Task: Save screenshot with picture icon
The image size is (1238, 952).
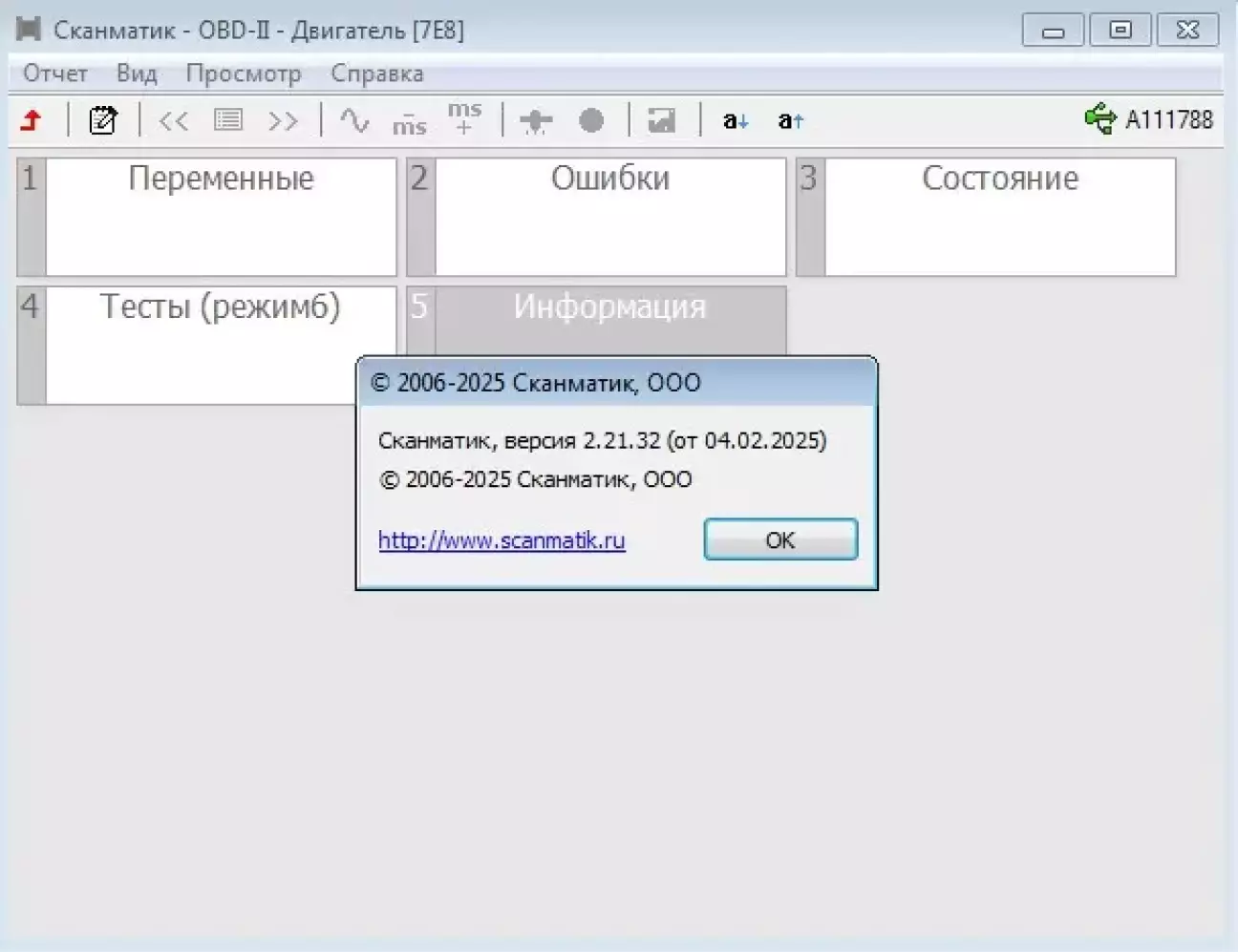Action: click(661, 120)
